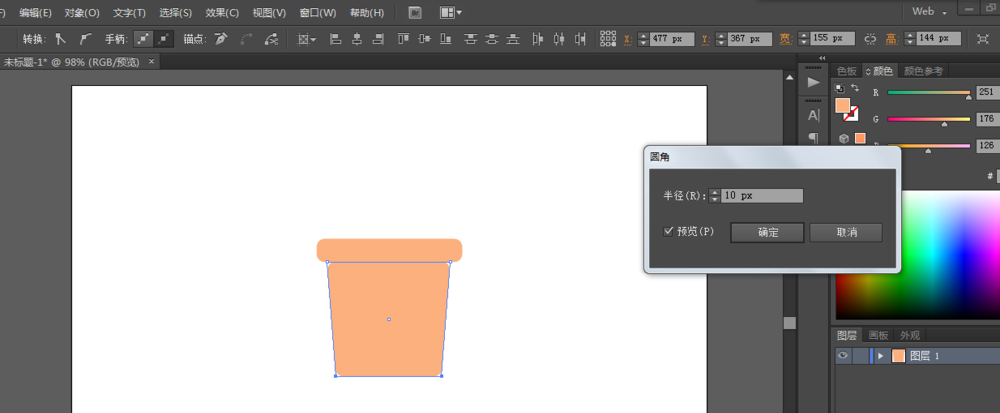The width and height of the screenshot is (1000, 413).
Task: Click the 高 height input field
Action: [938, 39]
